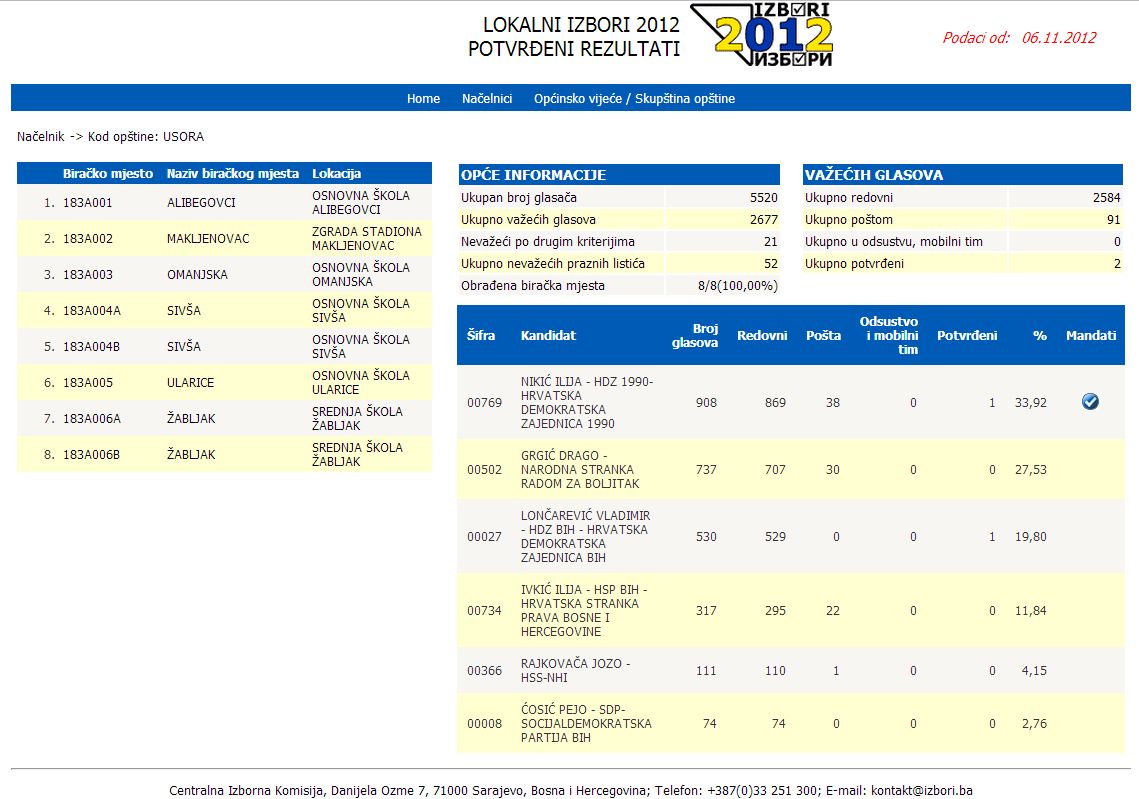1139x799 pixels.
Task: Select polling station code 183A003
Action: coord(87,275)
